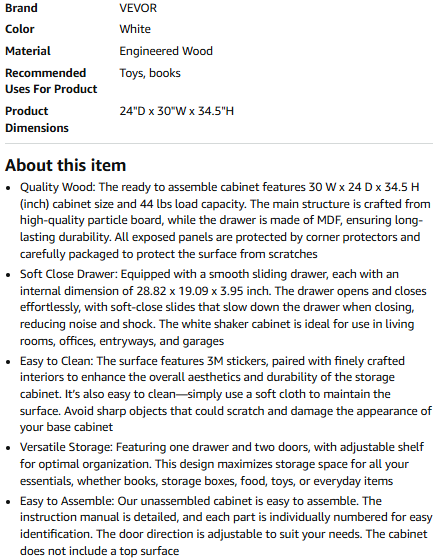Click the Soft Close Drawer bullet text
This screenshot has height=560, width=447.
pos(223,308)
